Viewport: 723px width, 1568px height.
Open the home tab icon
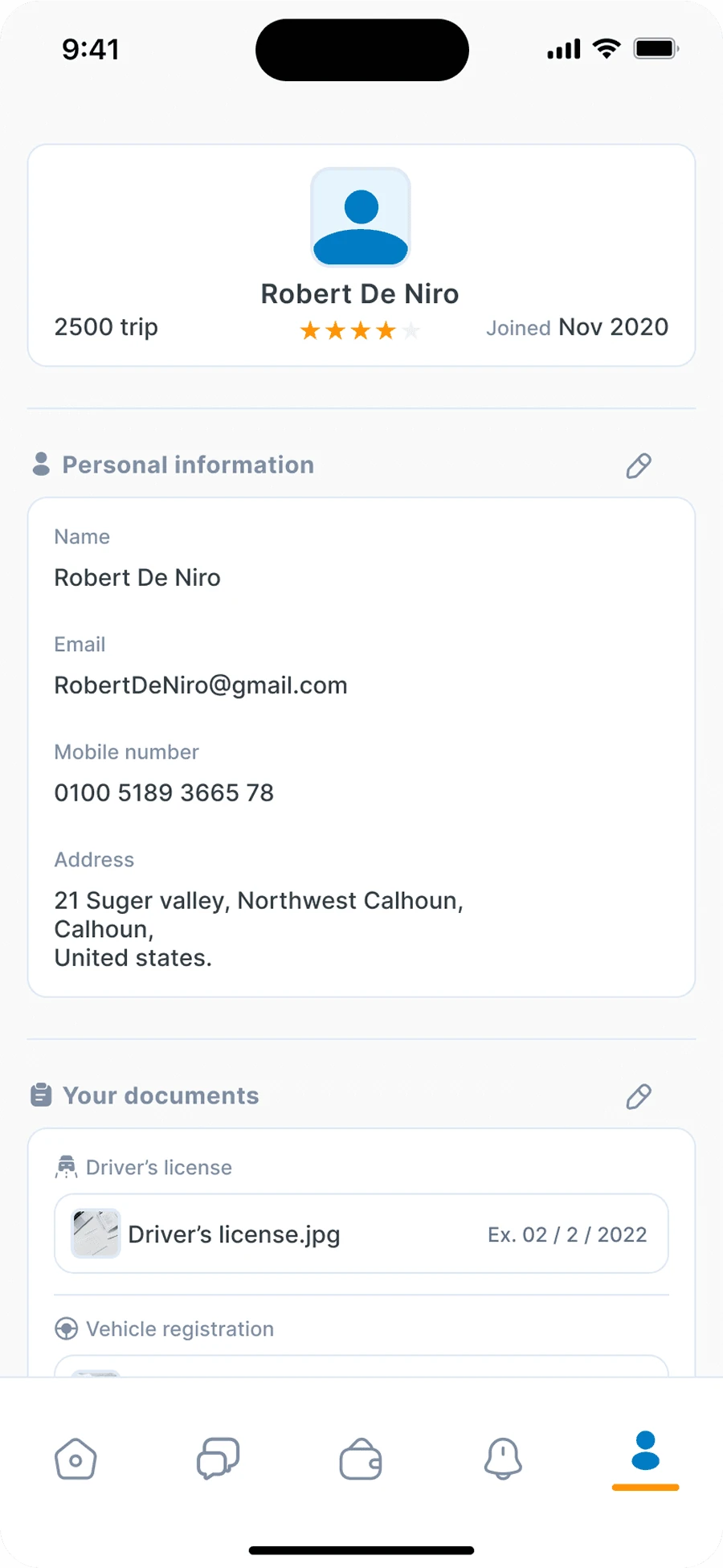[76, 1459]
